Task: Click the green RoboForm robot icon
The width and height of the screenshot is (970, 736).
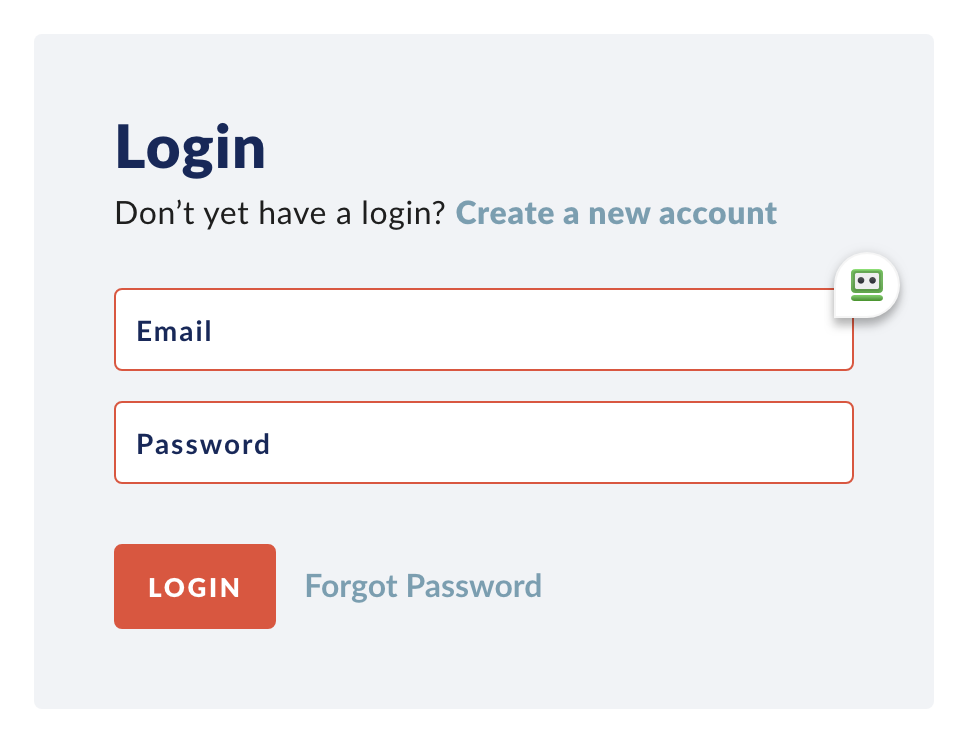Action: point(866,285)
